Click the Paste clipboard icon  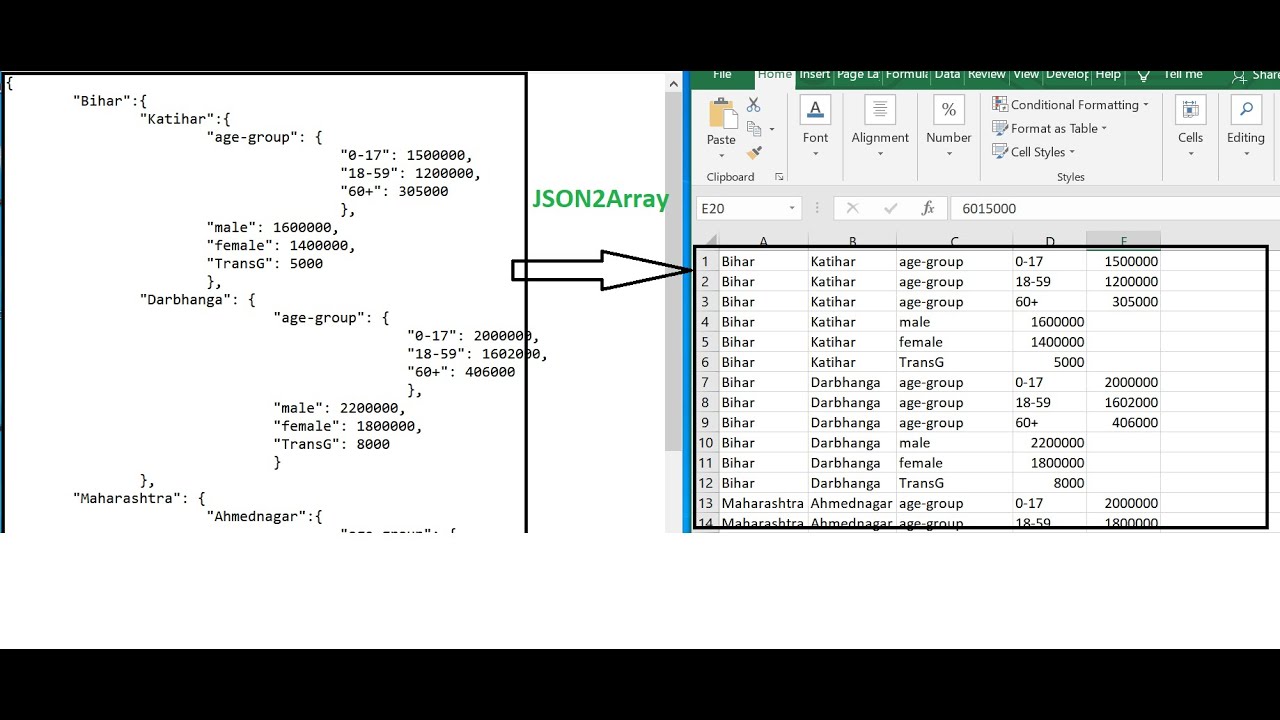[721, 113]
